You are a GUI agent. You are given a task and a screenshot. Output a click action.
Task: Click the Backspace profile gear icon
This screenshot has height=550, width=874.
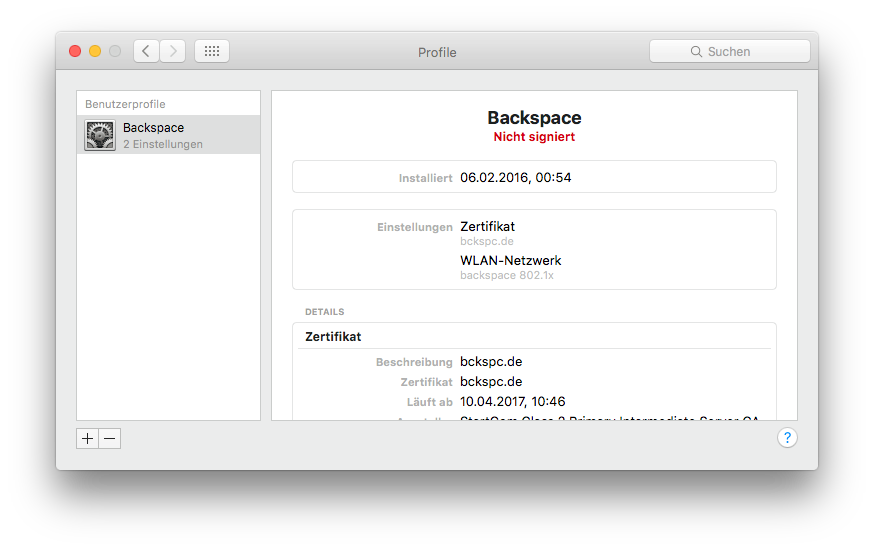point(100,135)
